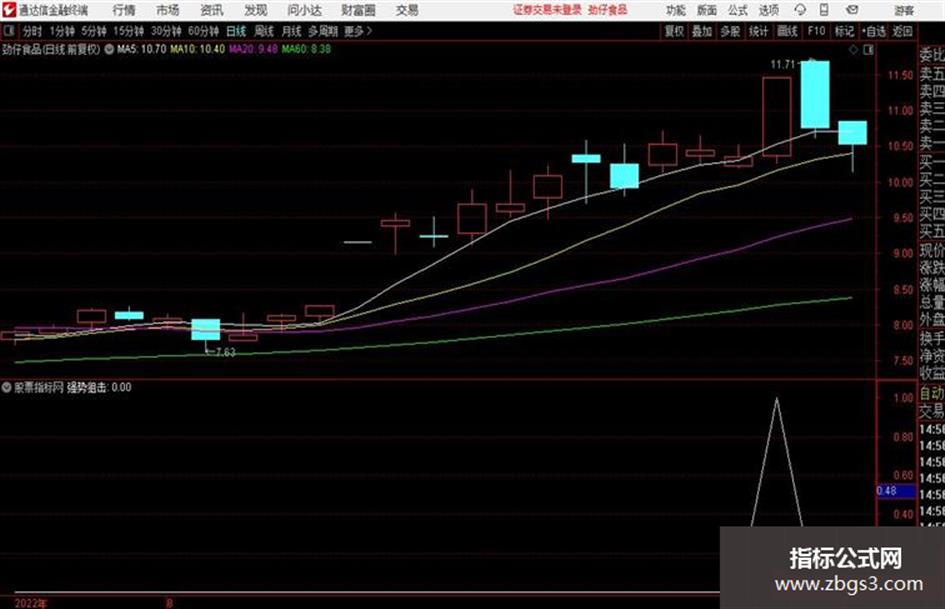Image resolution: width=945 pixels, height=609 pixels.
Task: Toggle the left panel icon beside 分时
Action: (x=8, y=30)
